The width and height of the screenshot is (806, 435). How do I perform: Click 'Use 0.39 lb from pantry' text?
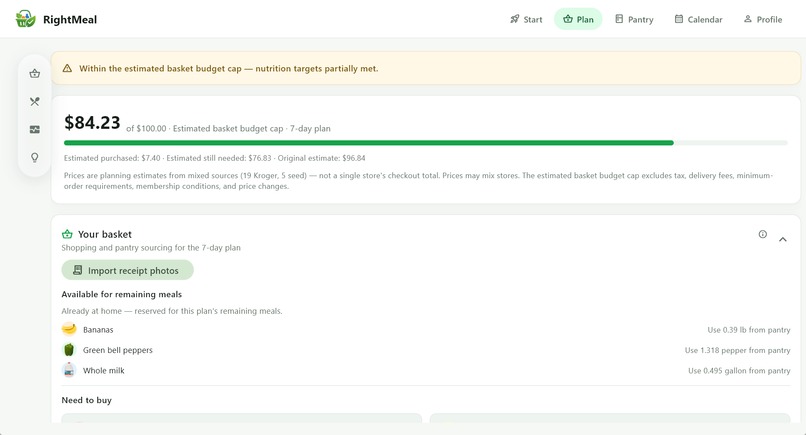(x=749, y=330)
